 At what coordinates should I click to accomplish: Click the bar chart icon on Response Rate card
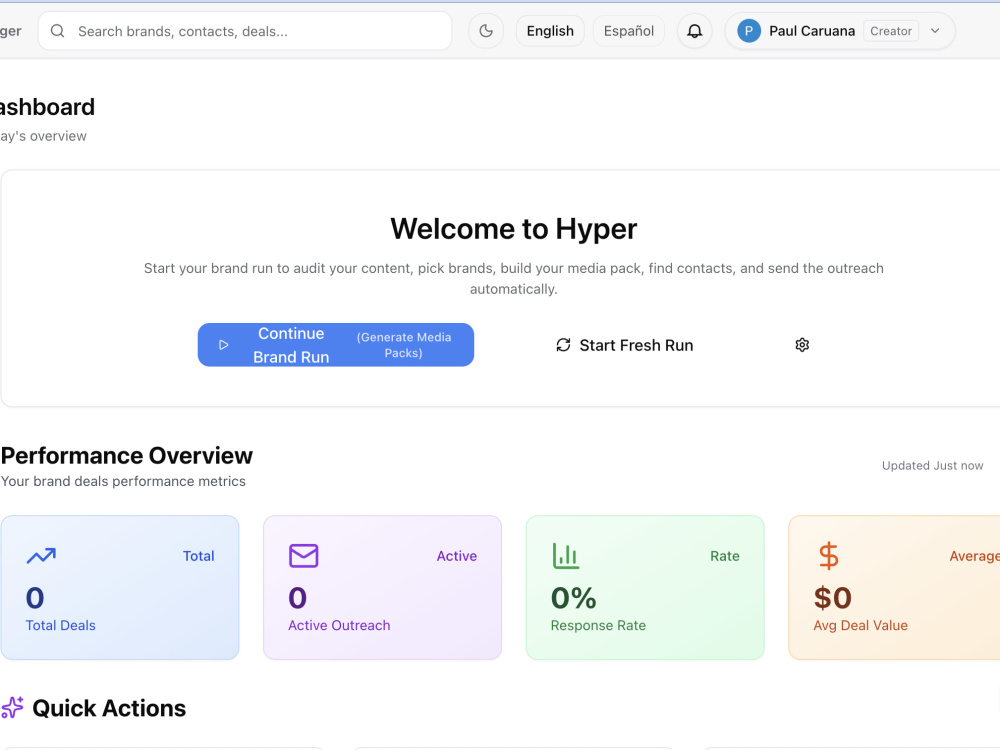(566, 555)
